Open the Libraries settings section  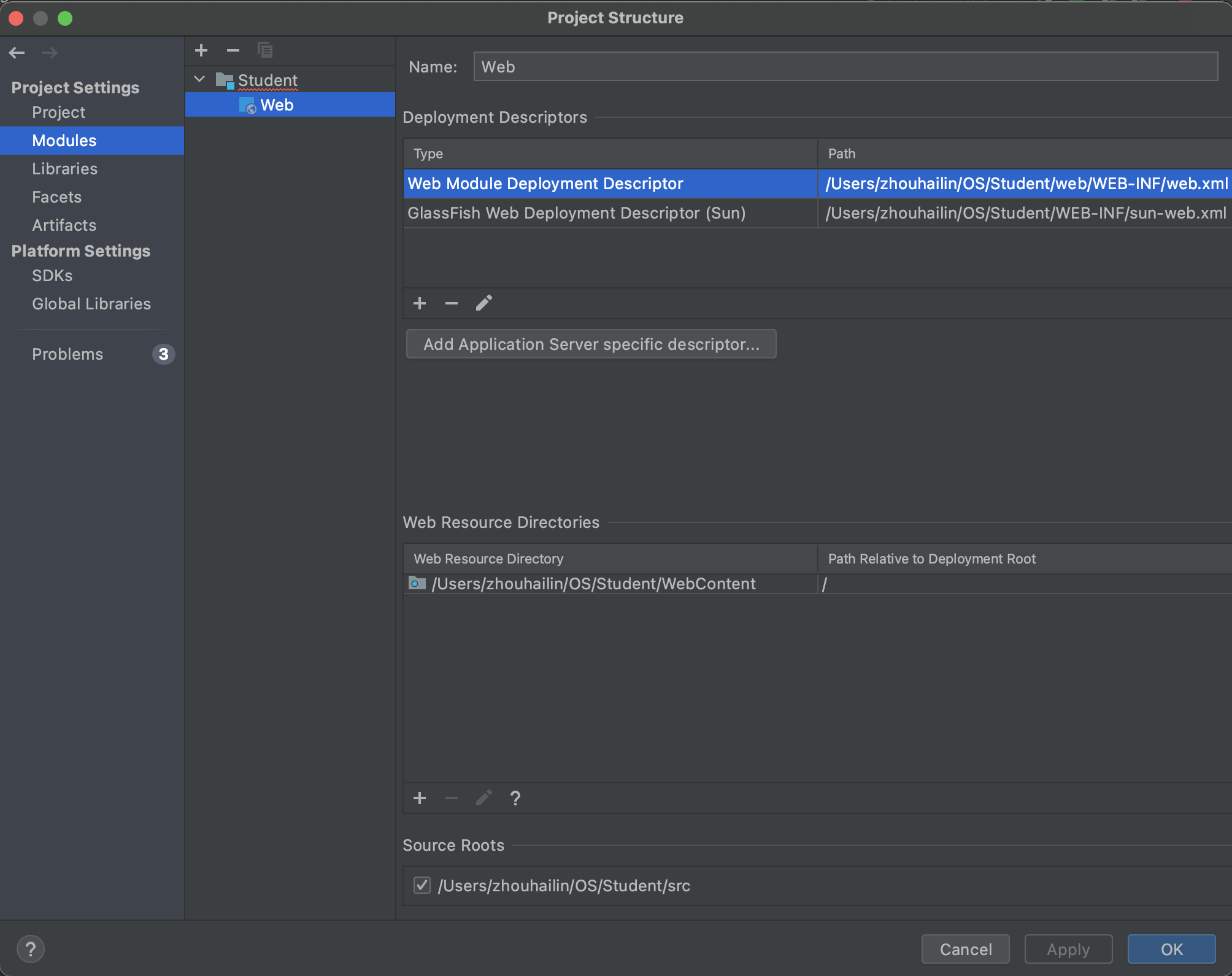point(64,169)
